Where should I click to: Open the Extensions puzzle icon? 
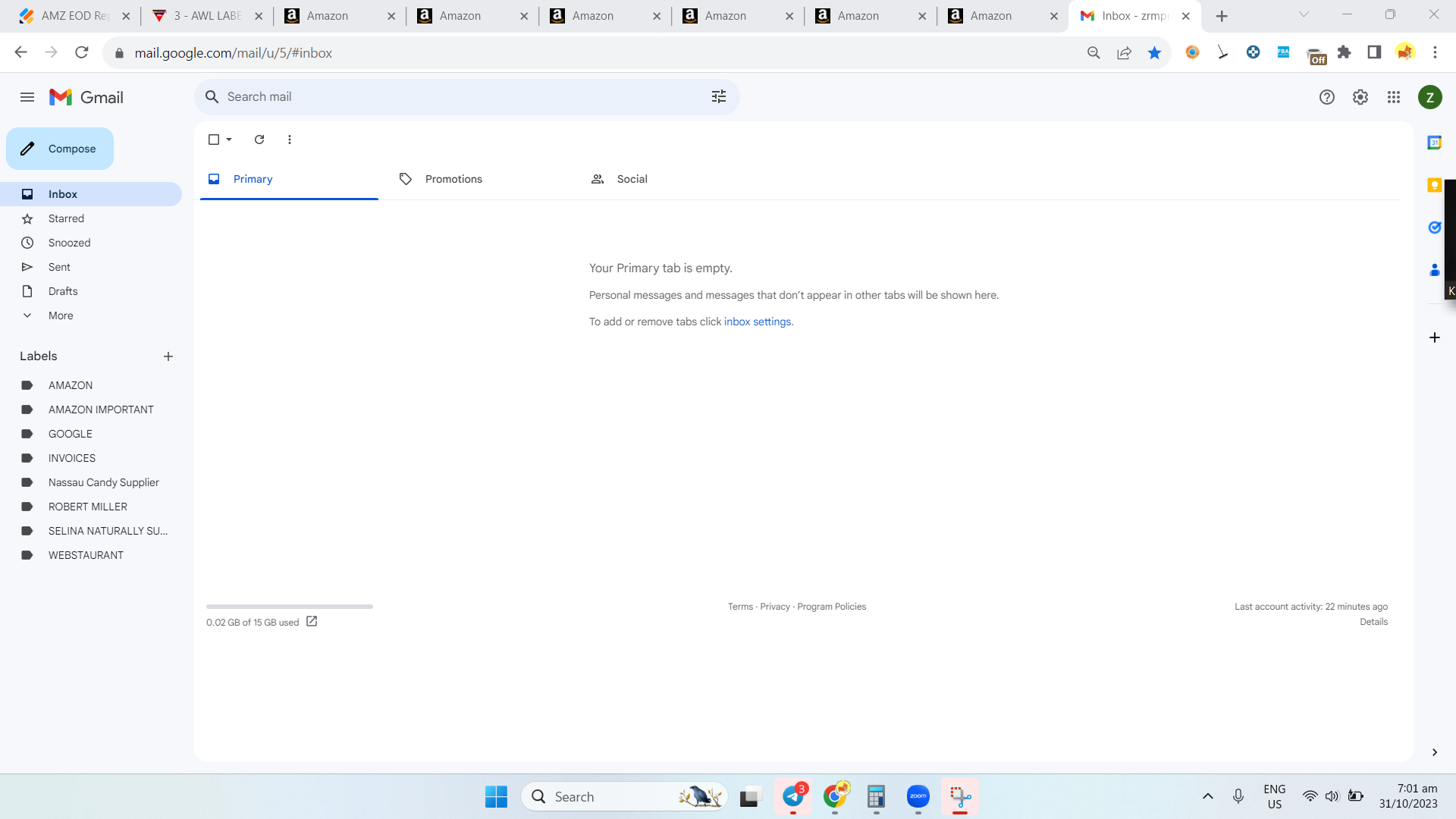pyautogui.click(x=1344, y=52)
